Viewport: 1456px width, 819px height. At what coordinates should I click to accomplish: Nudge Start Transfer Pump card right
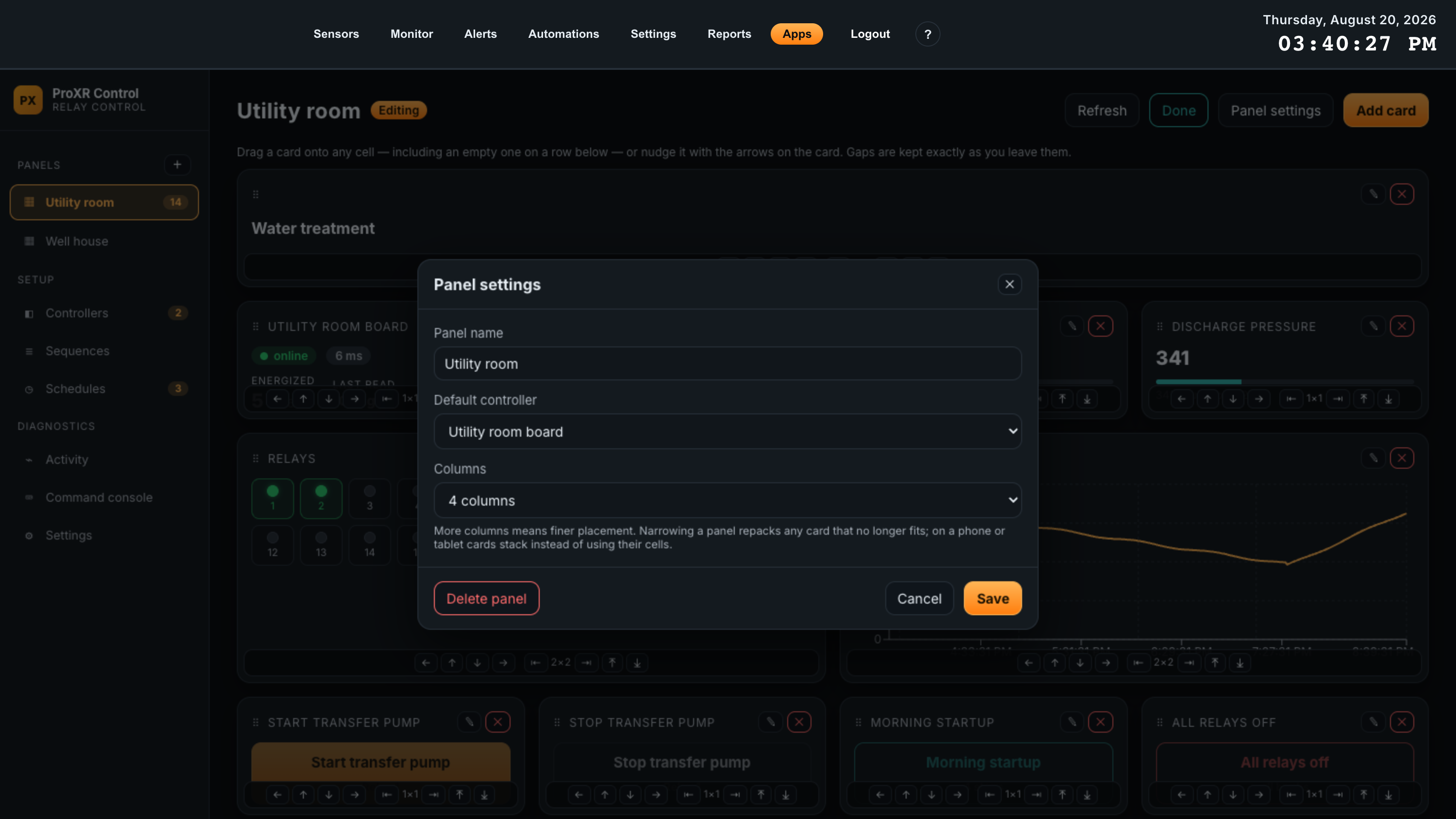(354, 795)
